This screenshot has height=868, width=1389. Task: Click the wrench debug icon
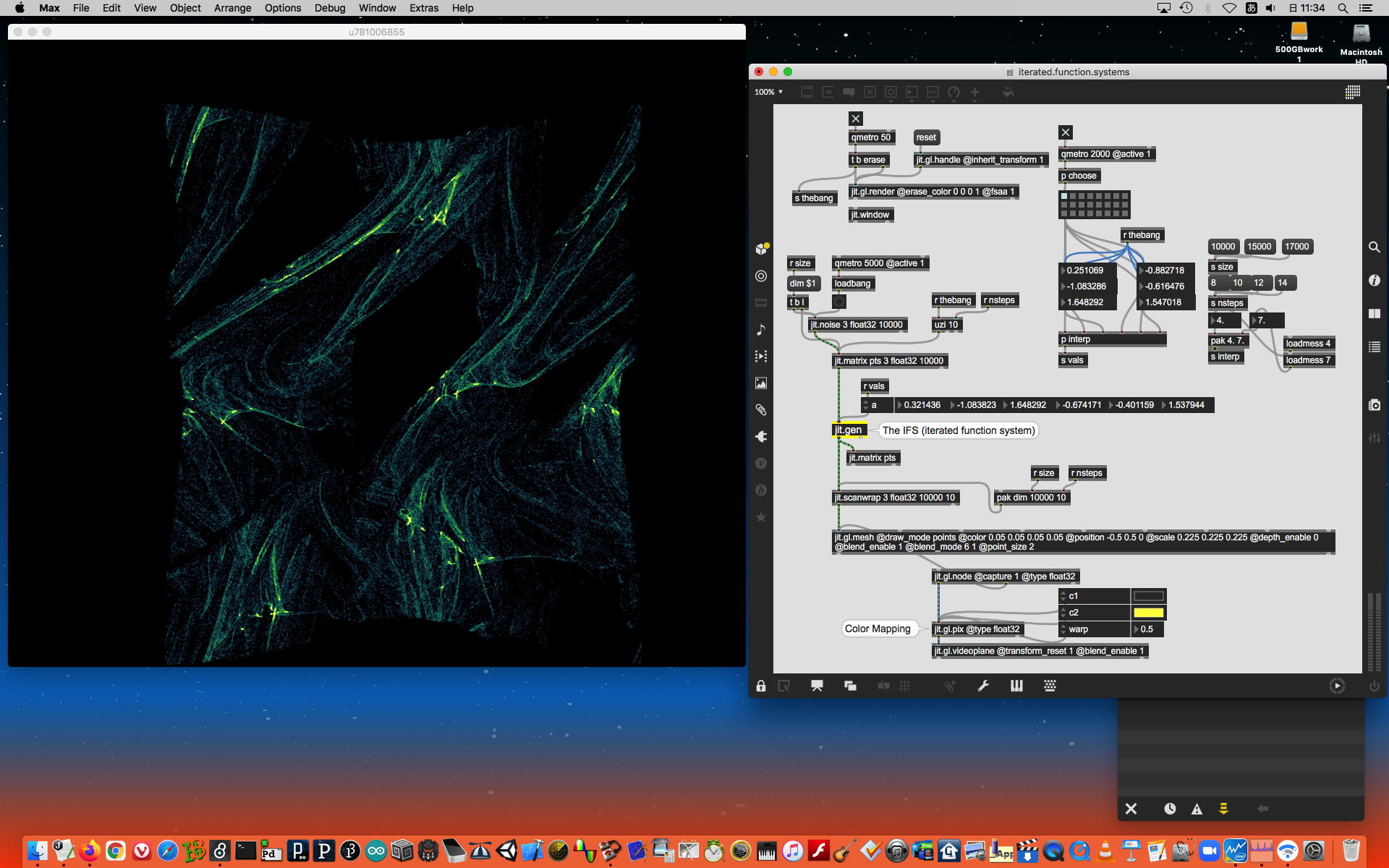pos(983,686)
